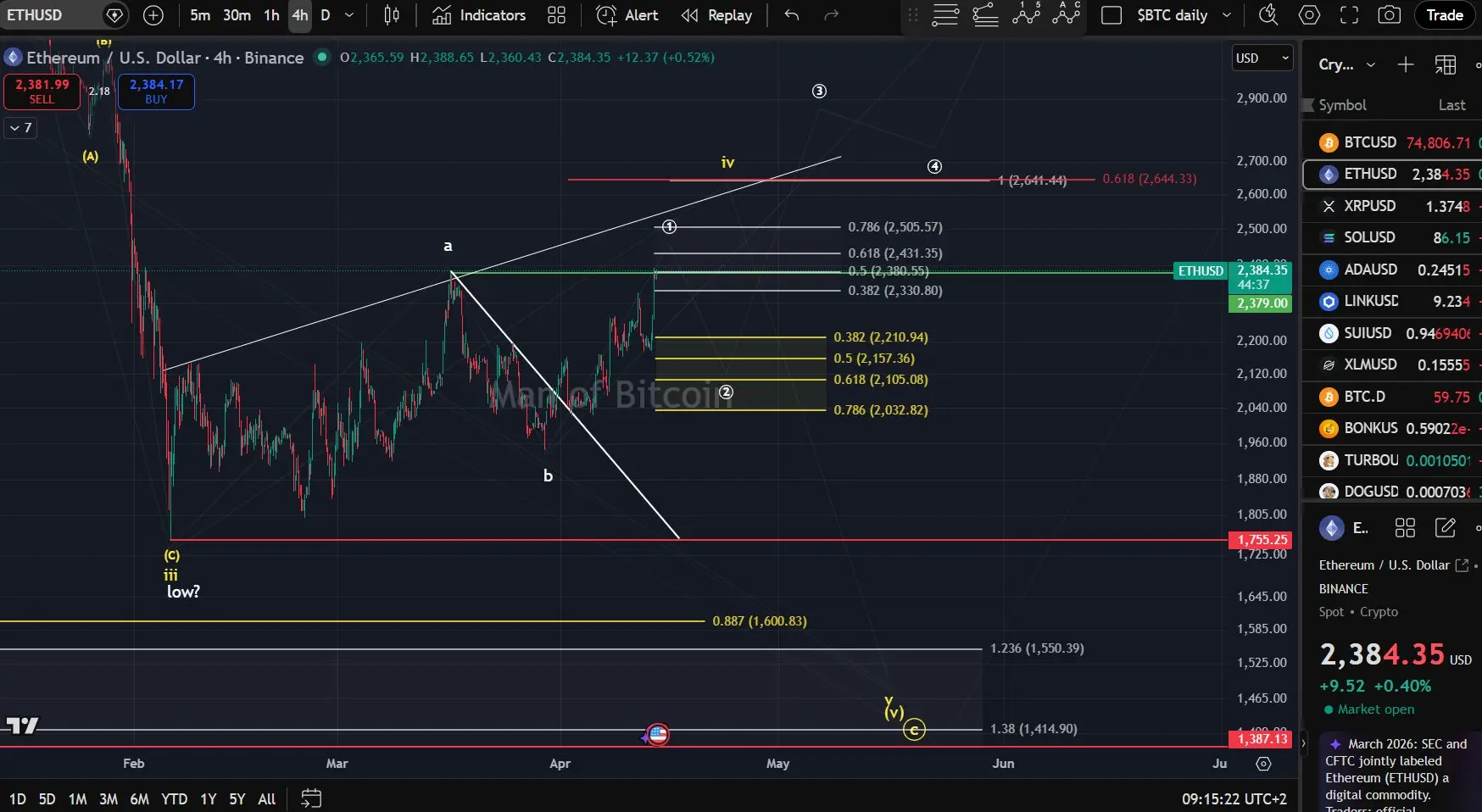Image resolution: width=1482 pixels, height=812 pixels.
Task: Click the US economic event flag on the timeline
Action: (658, 734)
